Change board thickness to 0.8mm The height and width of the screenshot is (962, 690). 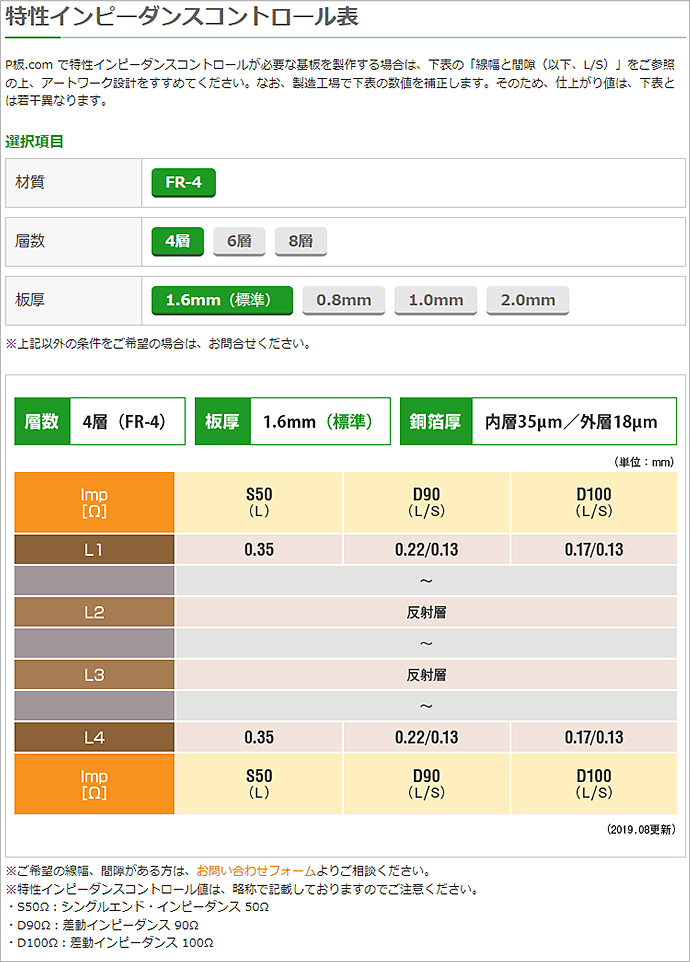344,300
